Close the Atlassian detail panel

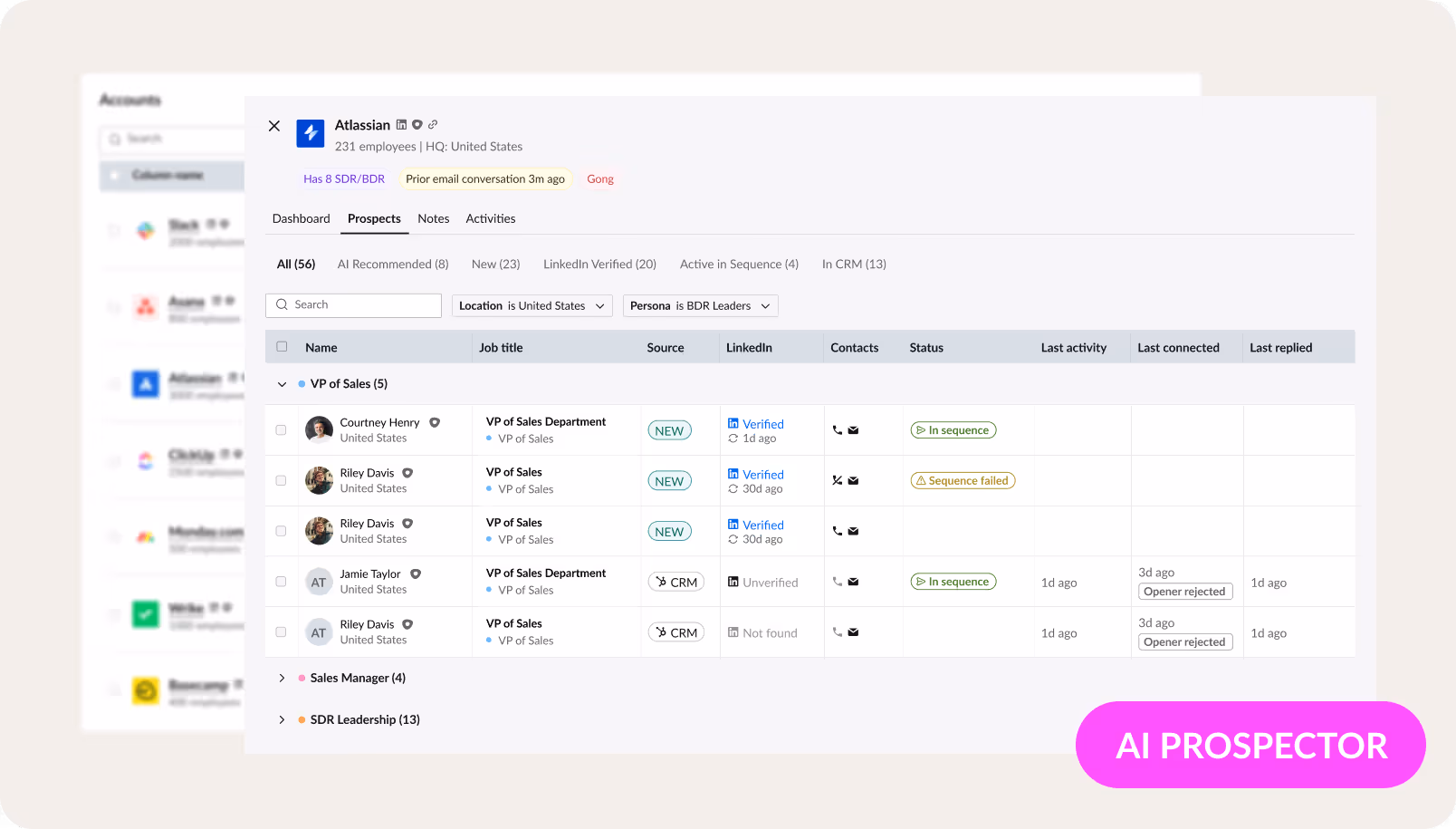coord(274,126)
